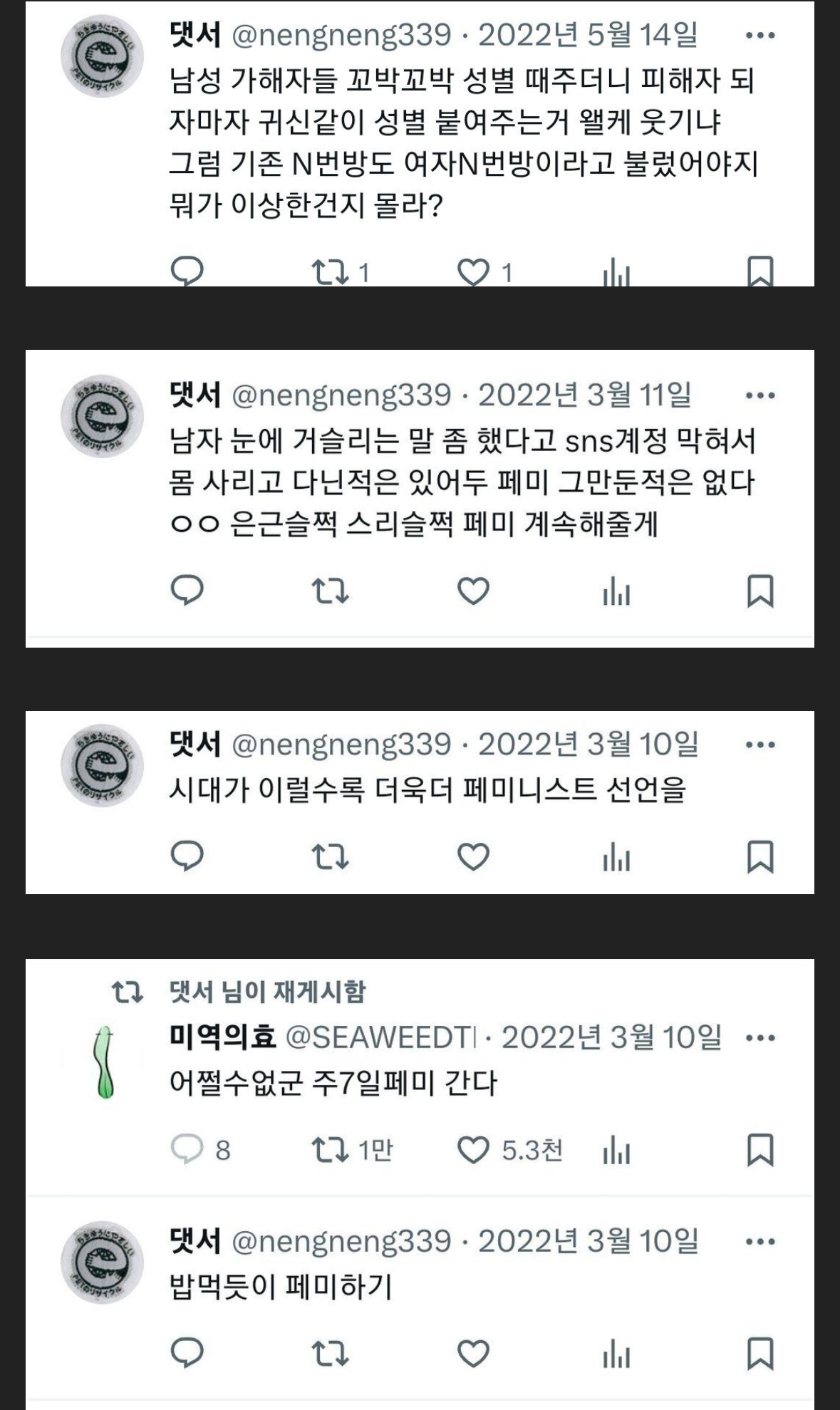Image resolution: width=840 pixels, height=1410 pixels.
Task: Open replies on 미역의효 tweet with 8 comments
Action: click(187, 1150)
